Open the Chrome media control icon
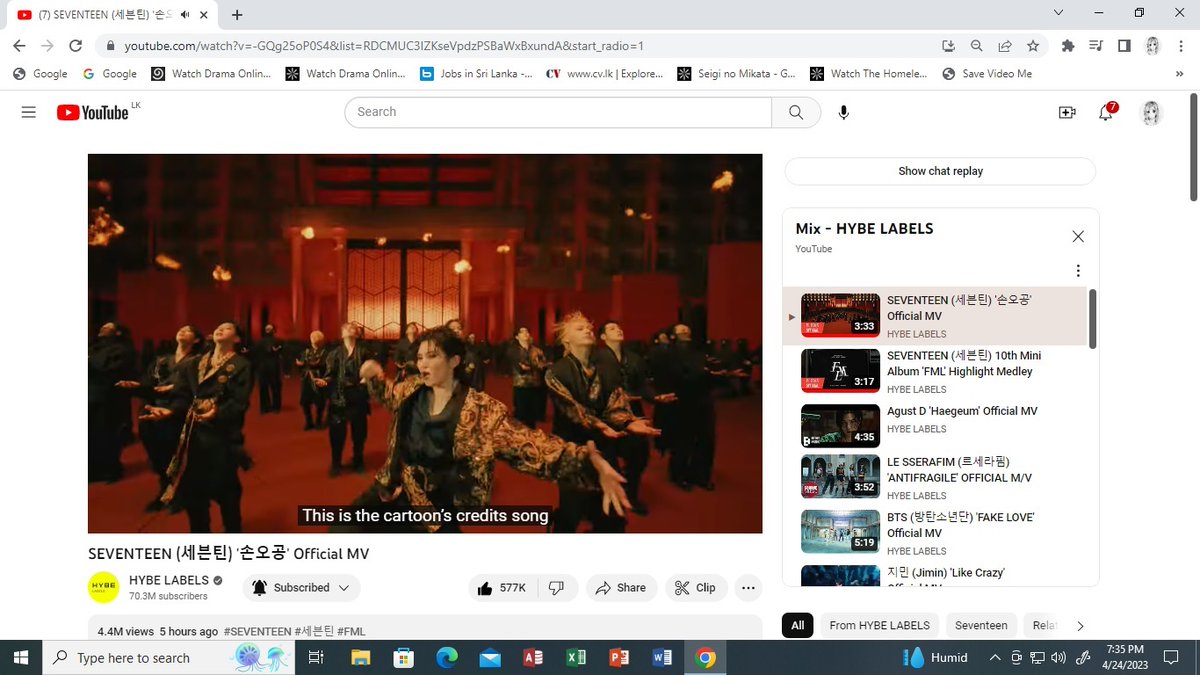 pos(1096,46)
